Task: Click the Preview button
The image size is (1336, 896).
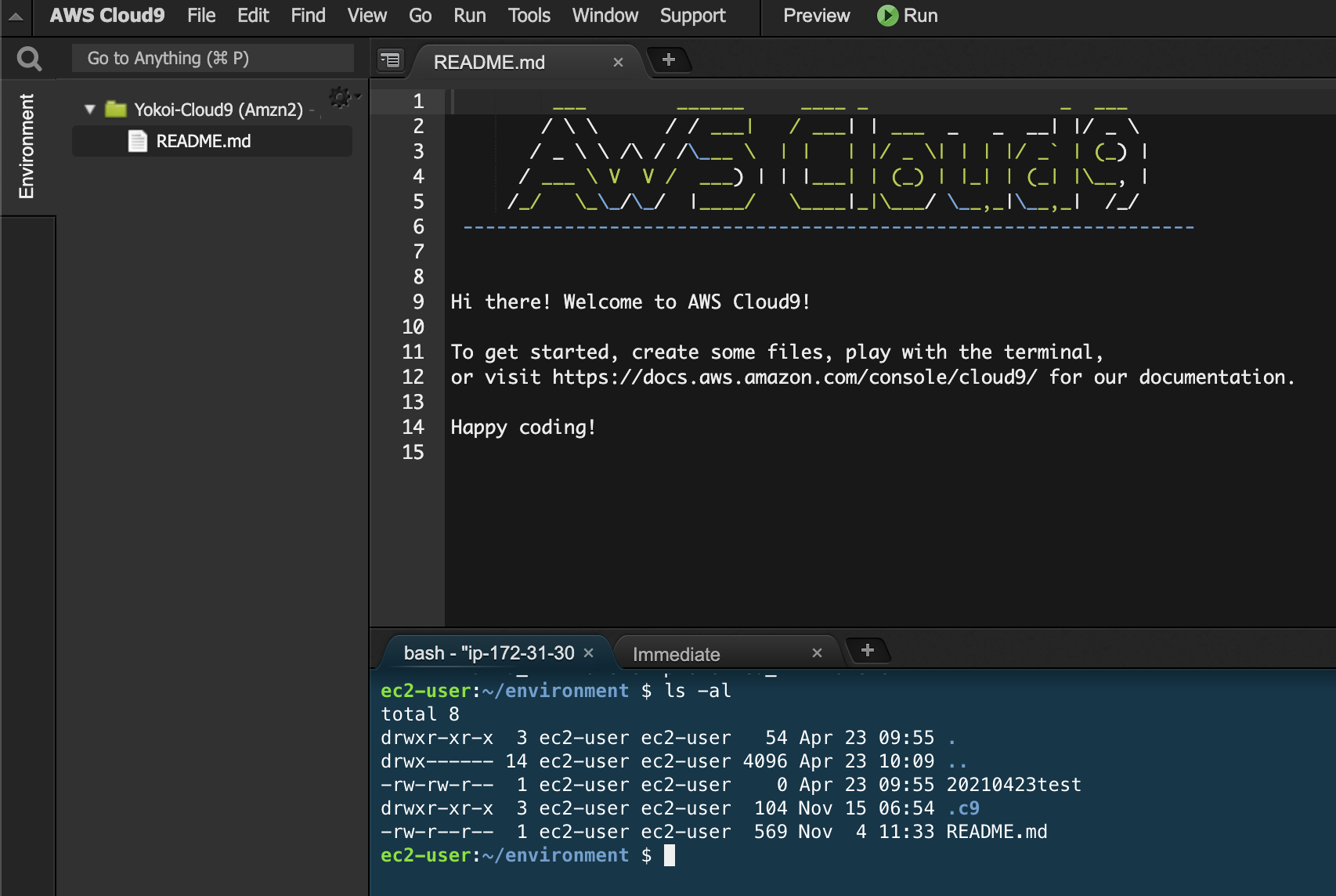Action: [815, 15]
